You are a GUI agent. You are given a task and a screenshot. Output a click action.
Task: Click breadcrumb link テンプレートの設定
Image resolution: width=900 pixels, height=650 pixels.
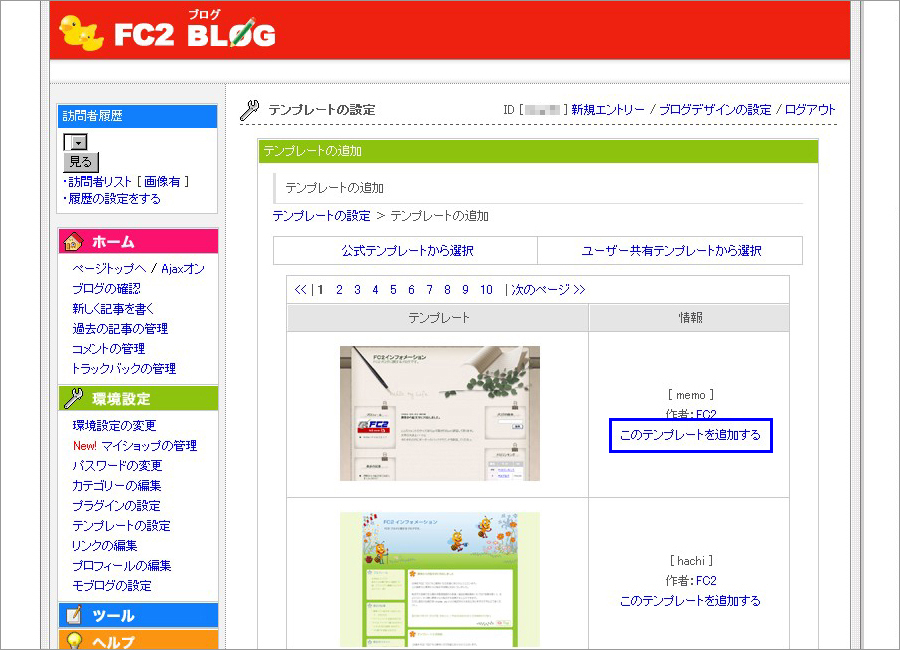point(321,216)
